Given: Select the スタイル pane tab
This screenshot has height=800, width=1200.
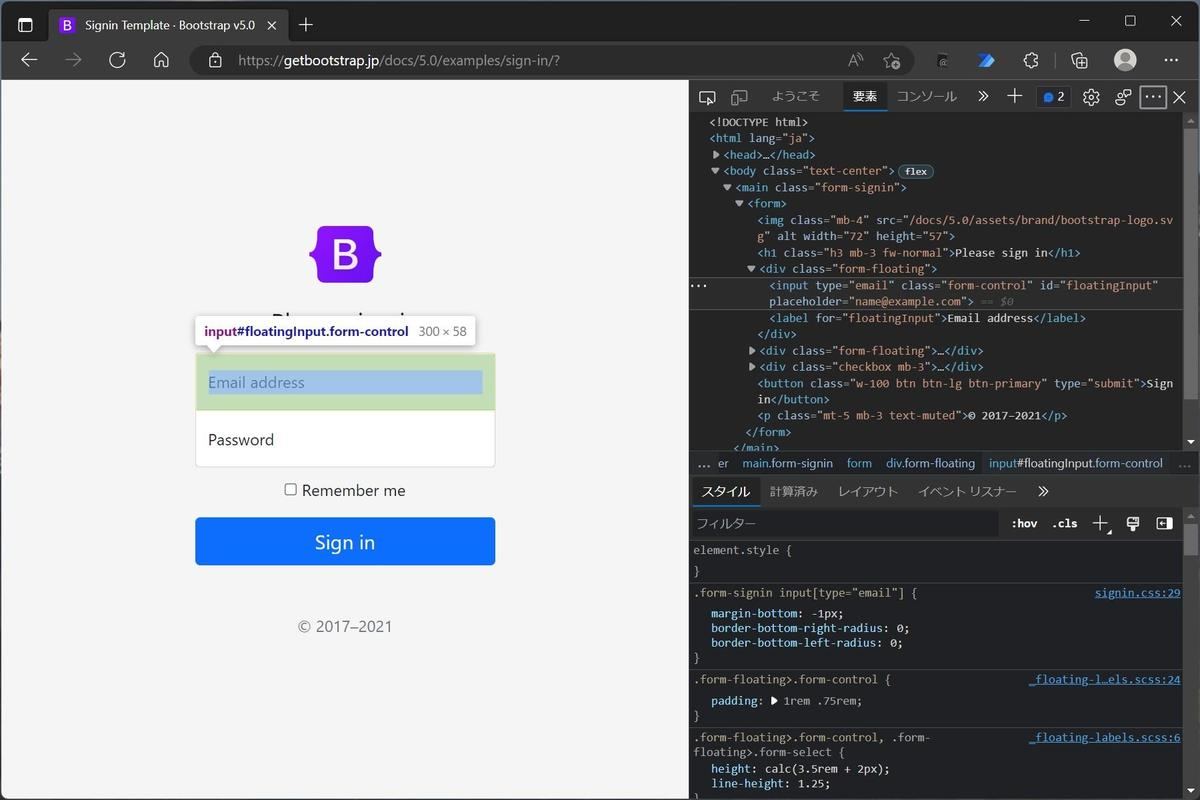Looking at the screenshot, I should [x=725, y=491].
